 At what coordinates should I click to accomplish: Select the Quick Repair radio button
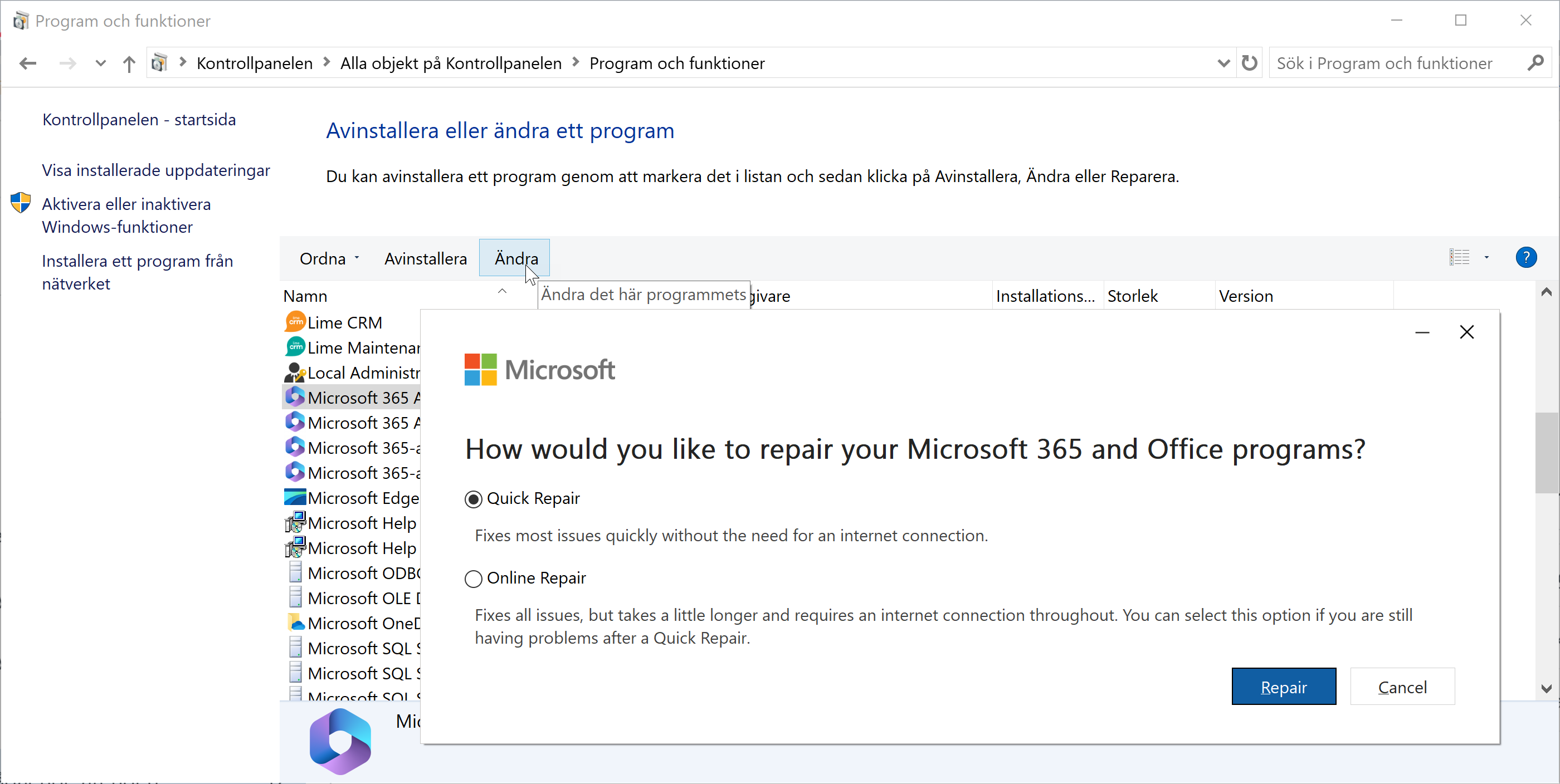(x=473, y=499)
